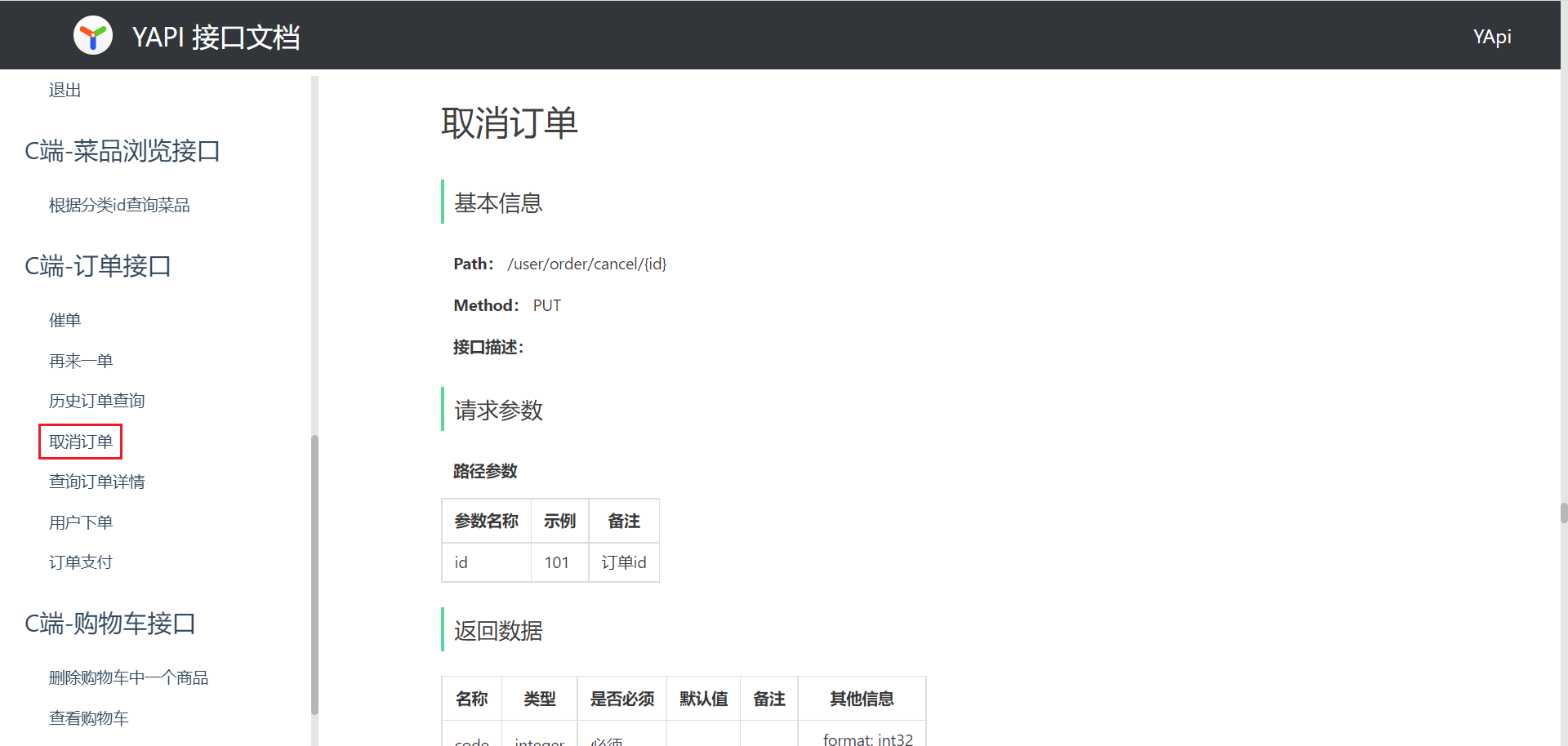Open 删除购物车中一个商品 interface

pos(128,677)
